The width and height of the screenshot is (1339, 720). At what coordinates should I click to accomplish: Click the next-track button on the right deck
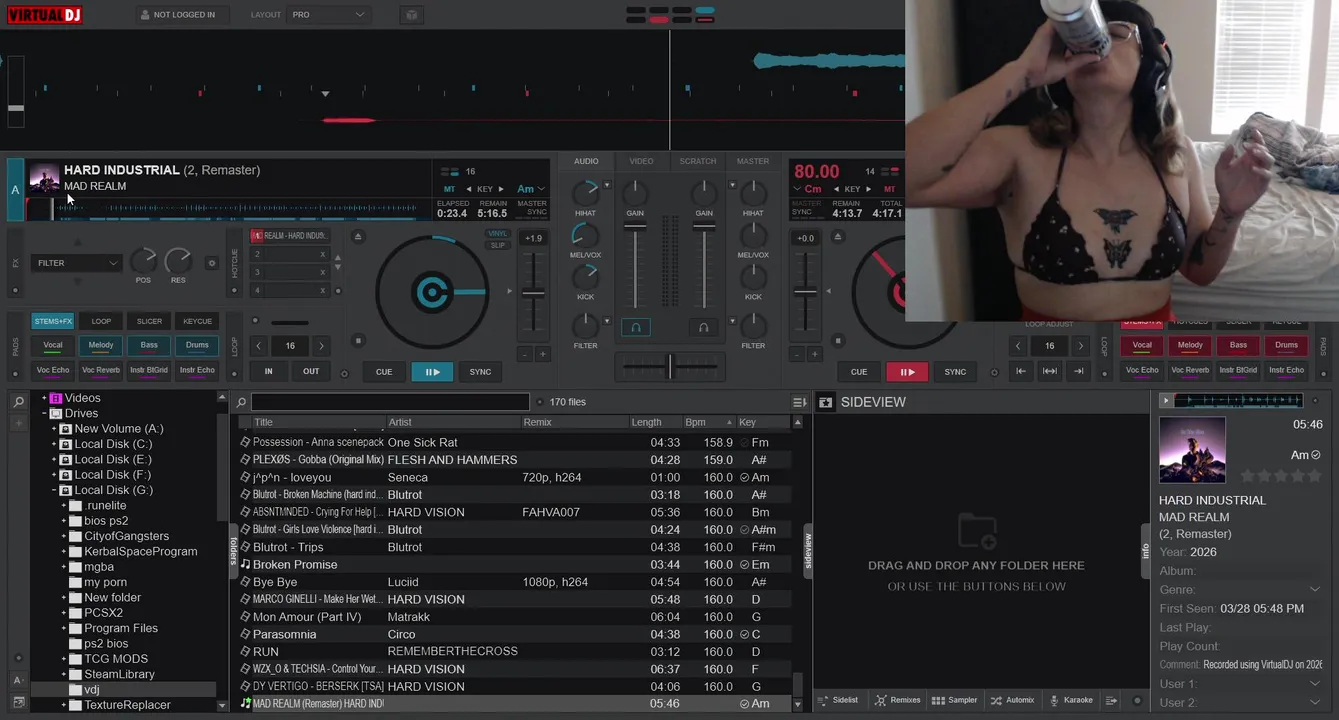coord(1078,371)
